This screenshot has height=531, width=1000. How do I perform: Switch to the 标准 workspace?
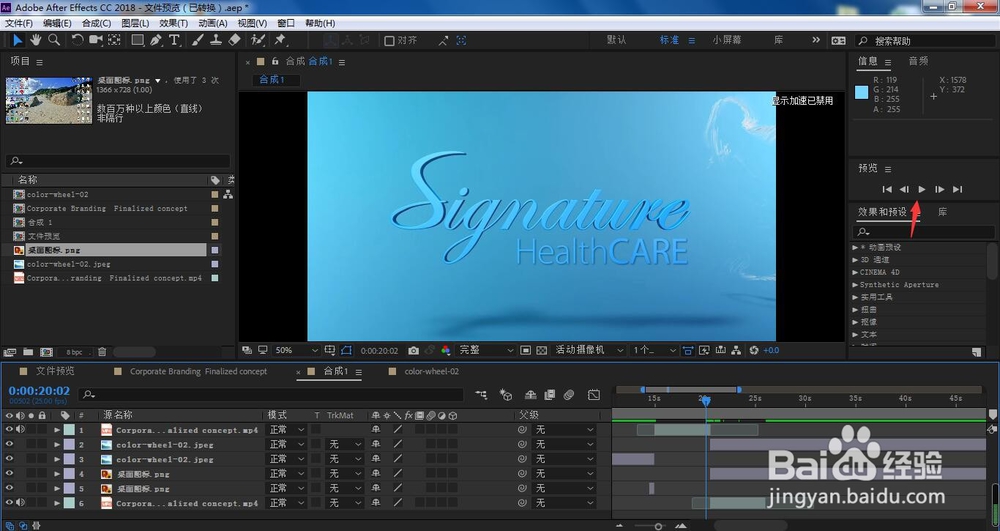(x=670, y=40)
